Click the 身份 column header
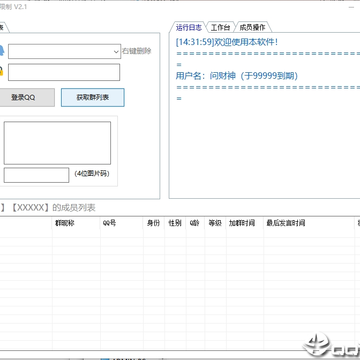Viewport: 360px width, 360px height. (x=154, y=223)
